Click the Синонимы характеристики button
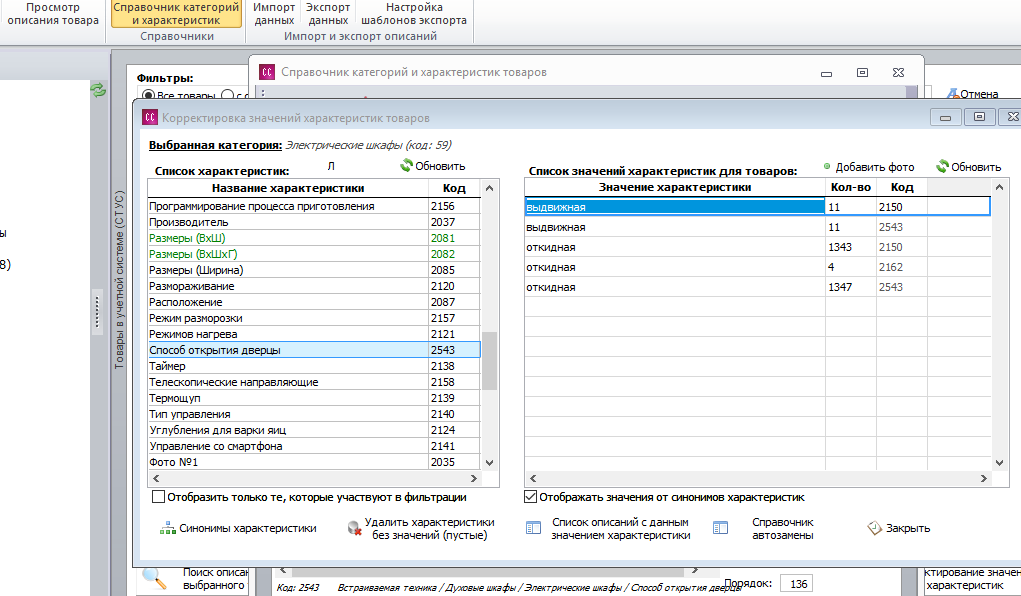 (x=238, y=528)
